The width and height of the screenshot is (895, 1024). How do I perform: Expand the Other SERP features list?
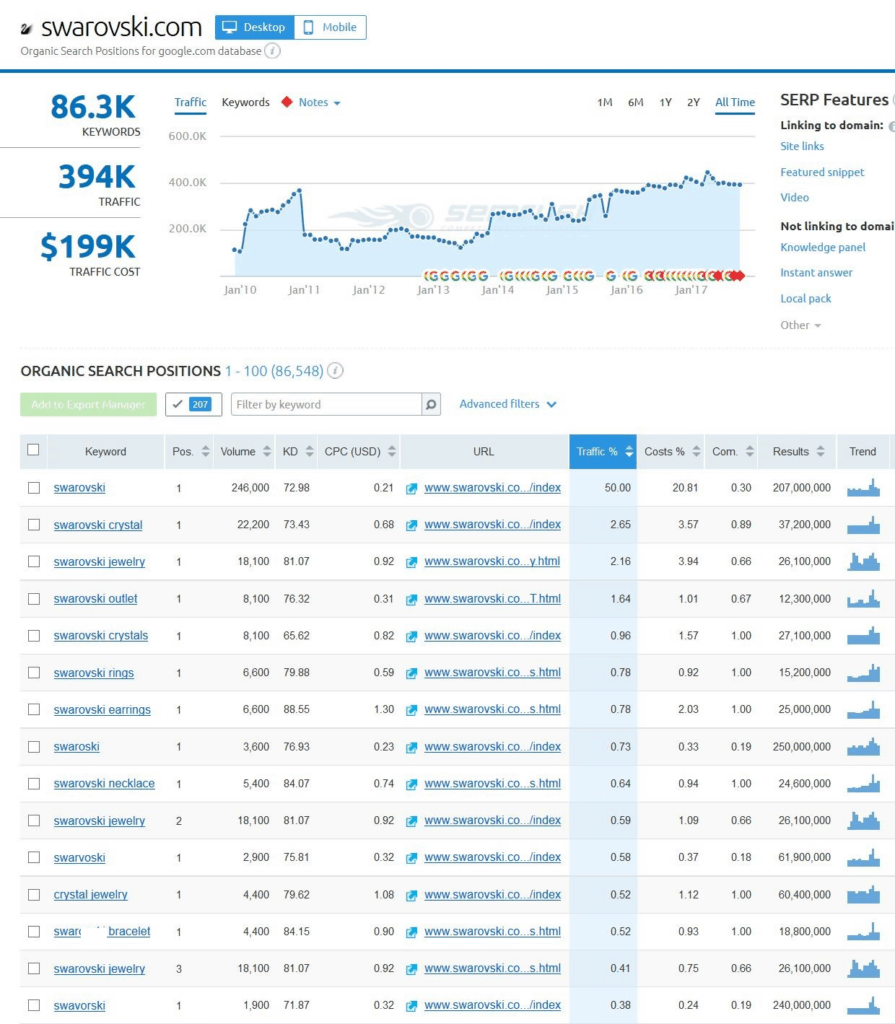click(x=800, y=325)
